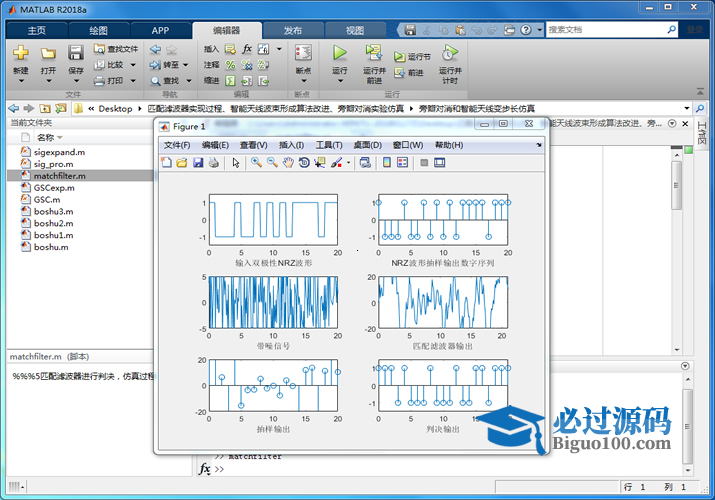Switch to the View (视图) tab
Image resolution: width=715 pixels, height=500 pixels.
(x=355, y=31)
